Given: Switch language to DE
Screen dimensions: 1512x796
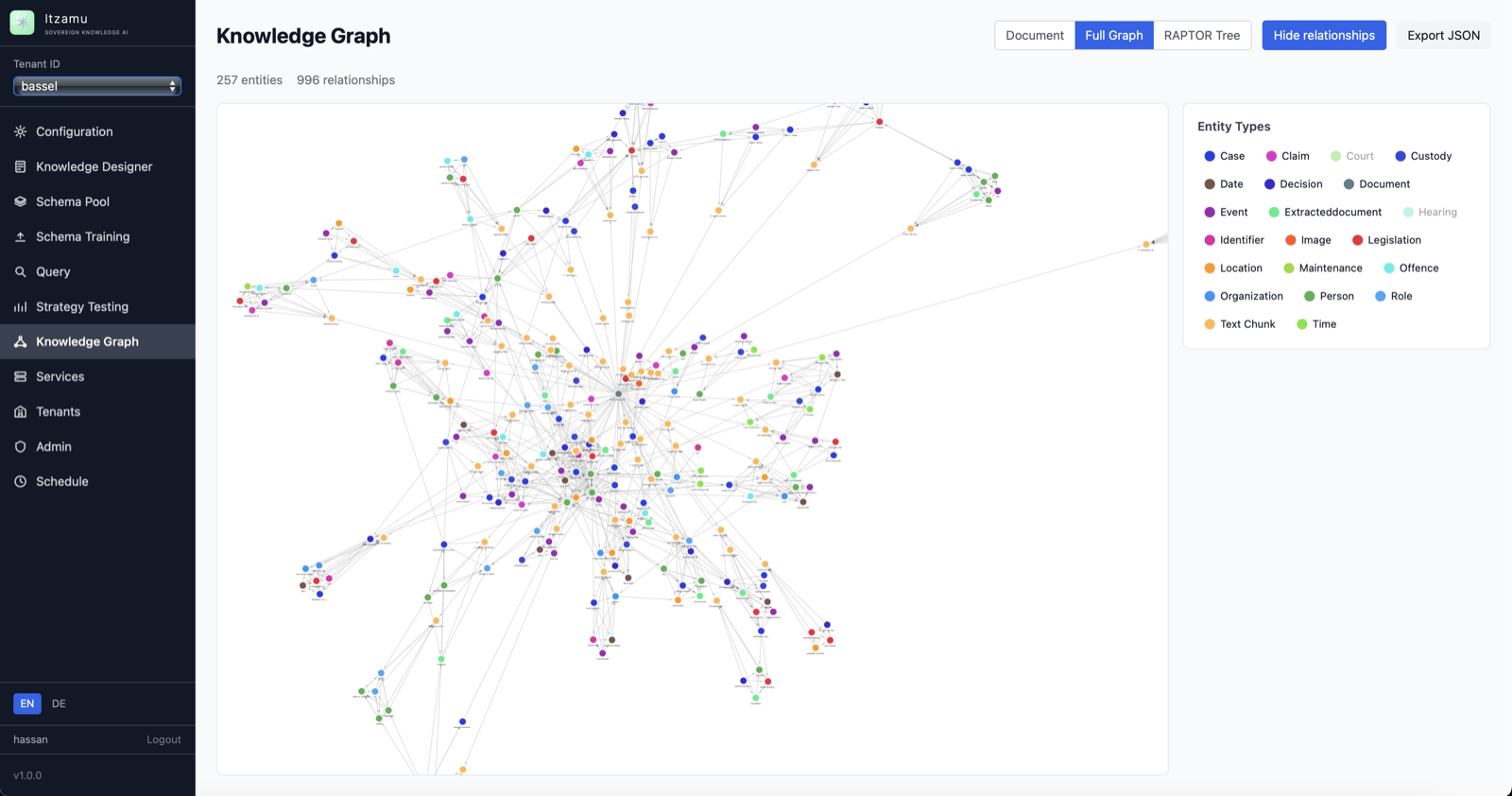Looking at the screenshot, I should pos(59,703).
